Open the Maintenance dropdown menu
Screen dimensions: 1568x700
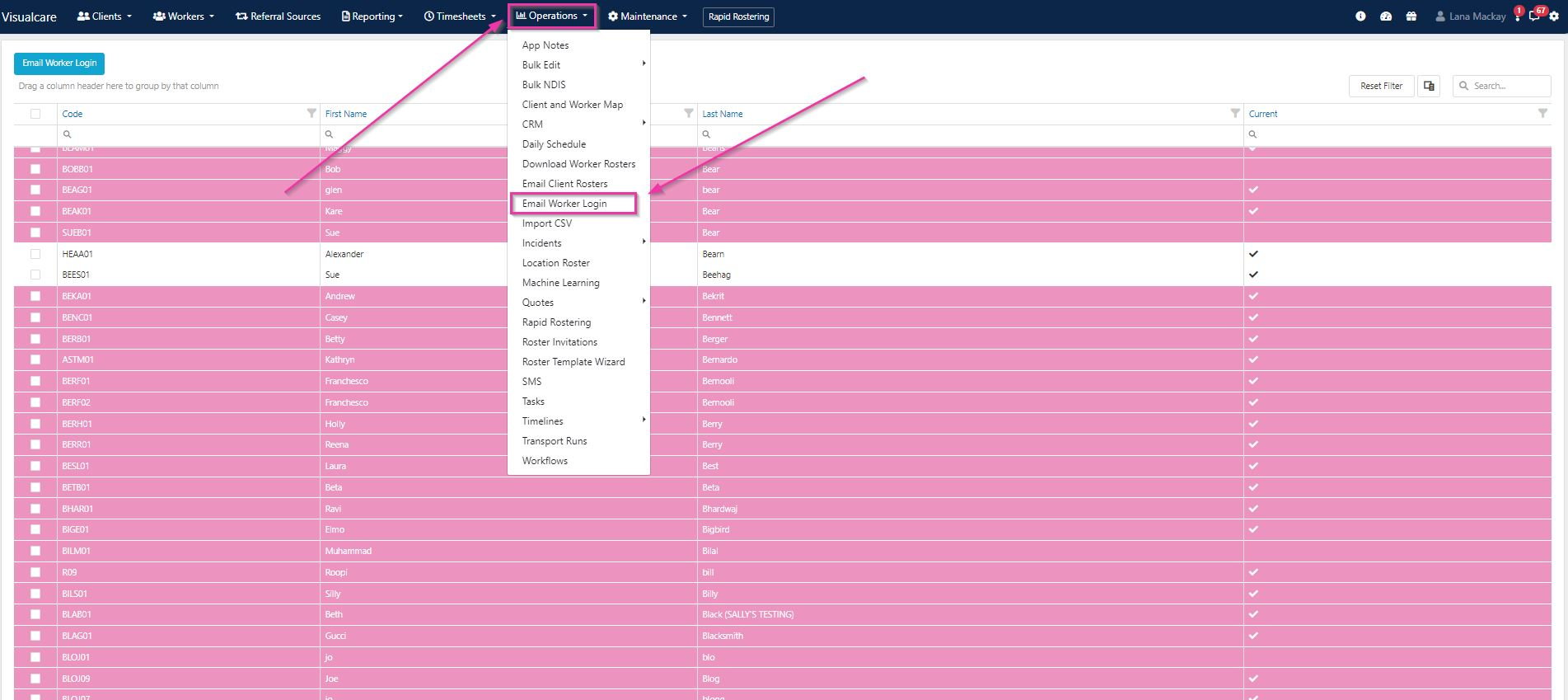click(x=648, y=16)
